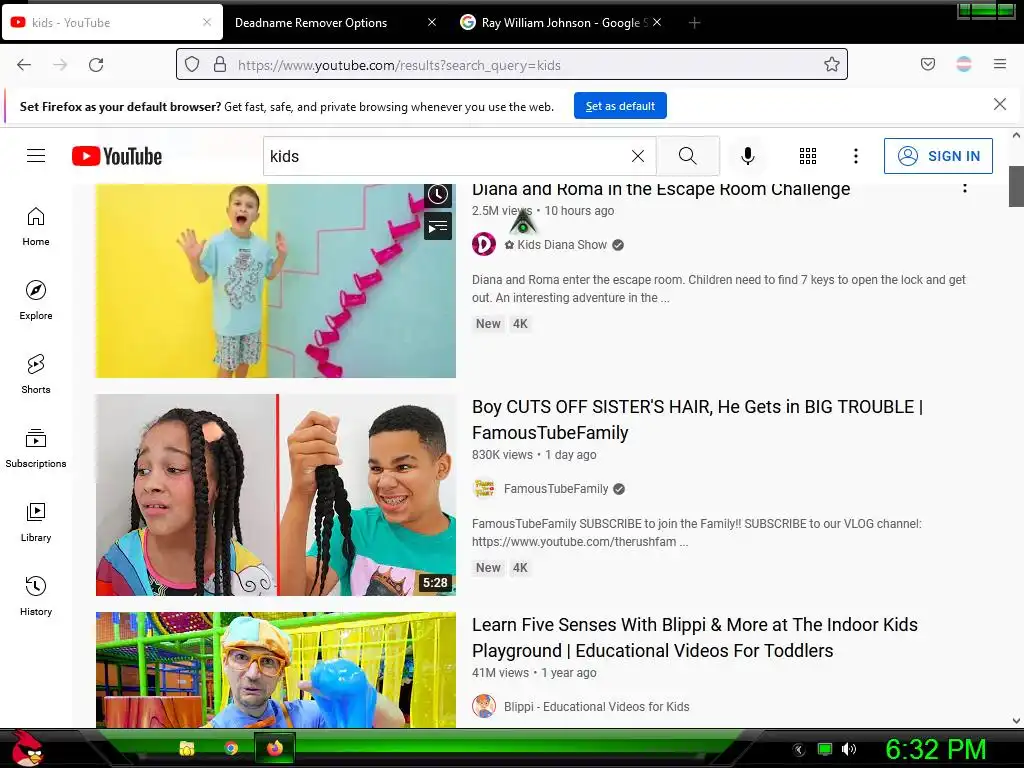Open the Deadname Remover extension icon
This screenshot has height=768, width=1024.
click(964, 64)
